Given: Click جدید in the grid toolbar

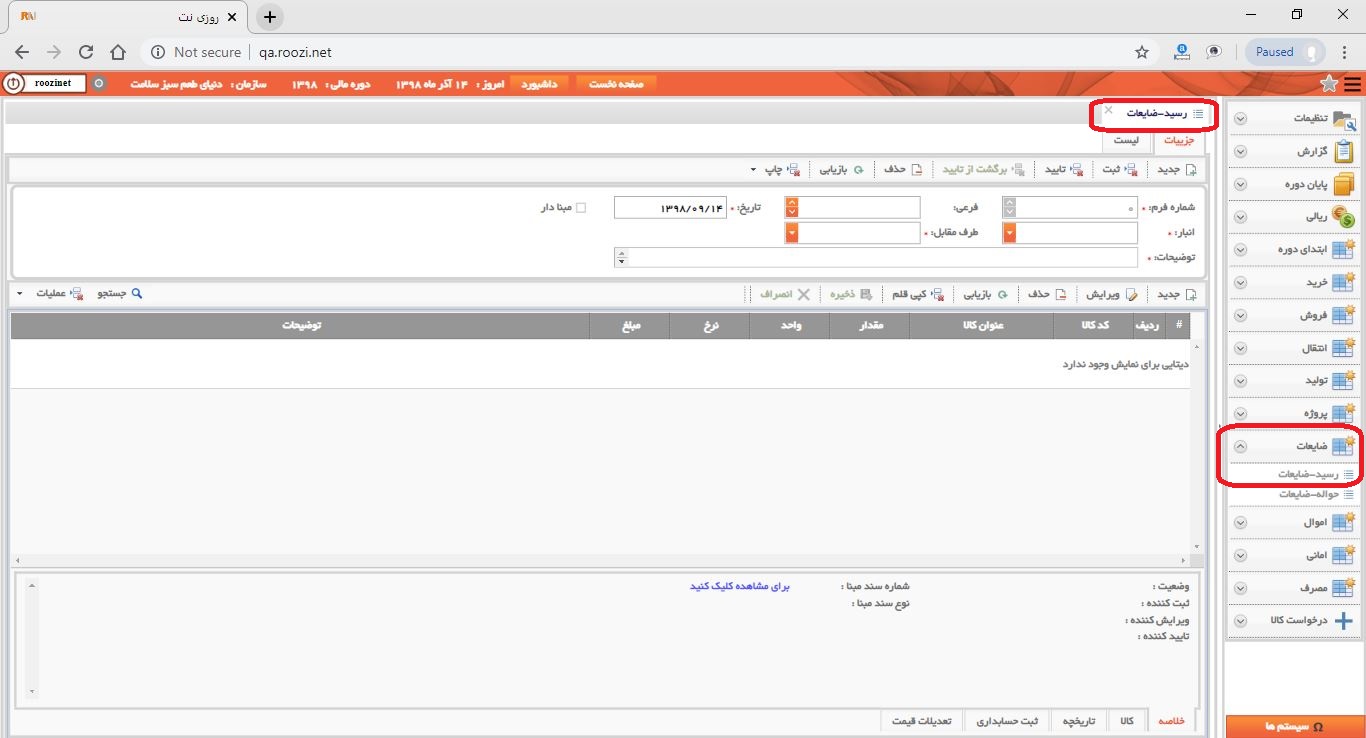Looking at the screenshot, I should coord(1176,294).
